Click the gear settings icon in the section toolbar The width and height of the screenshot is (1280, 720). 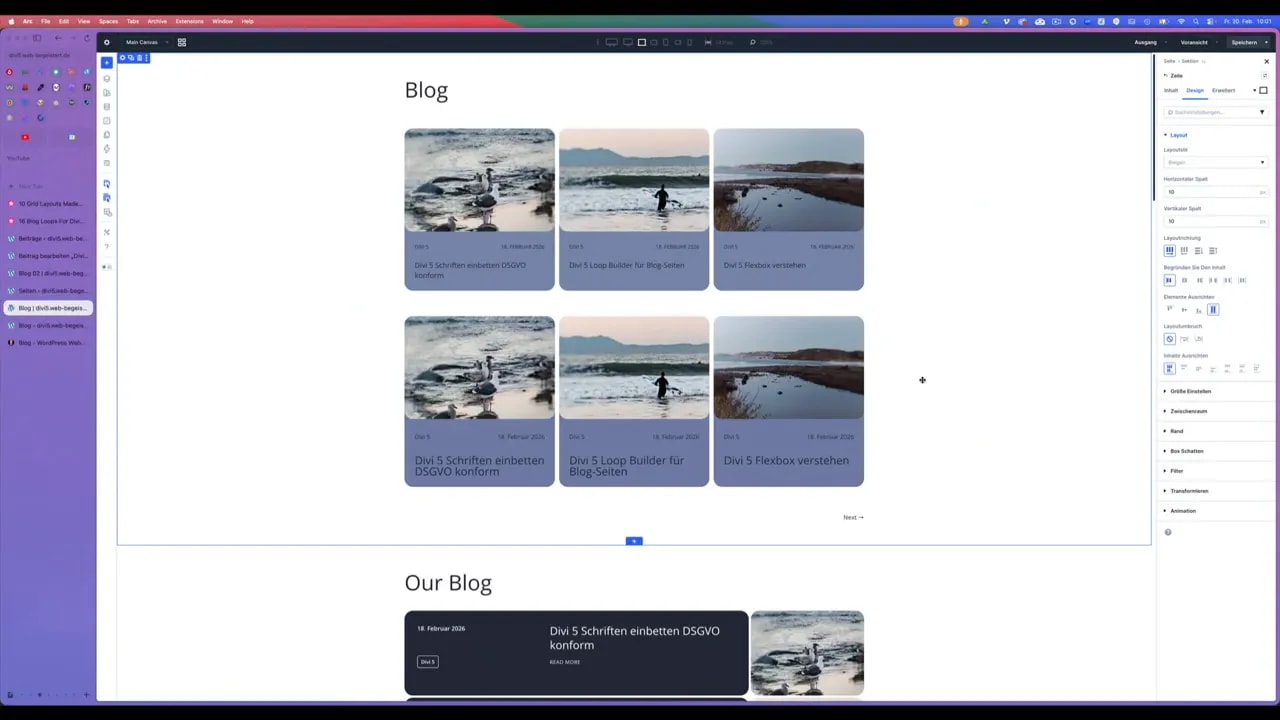click(x=122, y=57)
